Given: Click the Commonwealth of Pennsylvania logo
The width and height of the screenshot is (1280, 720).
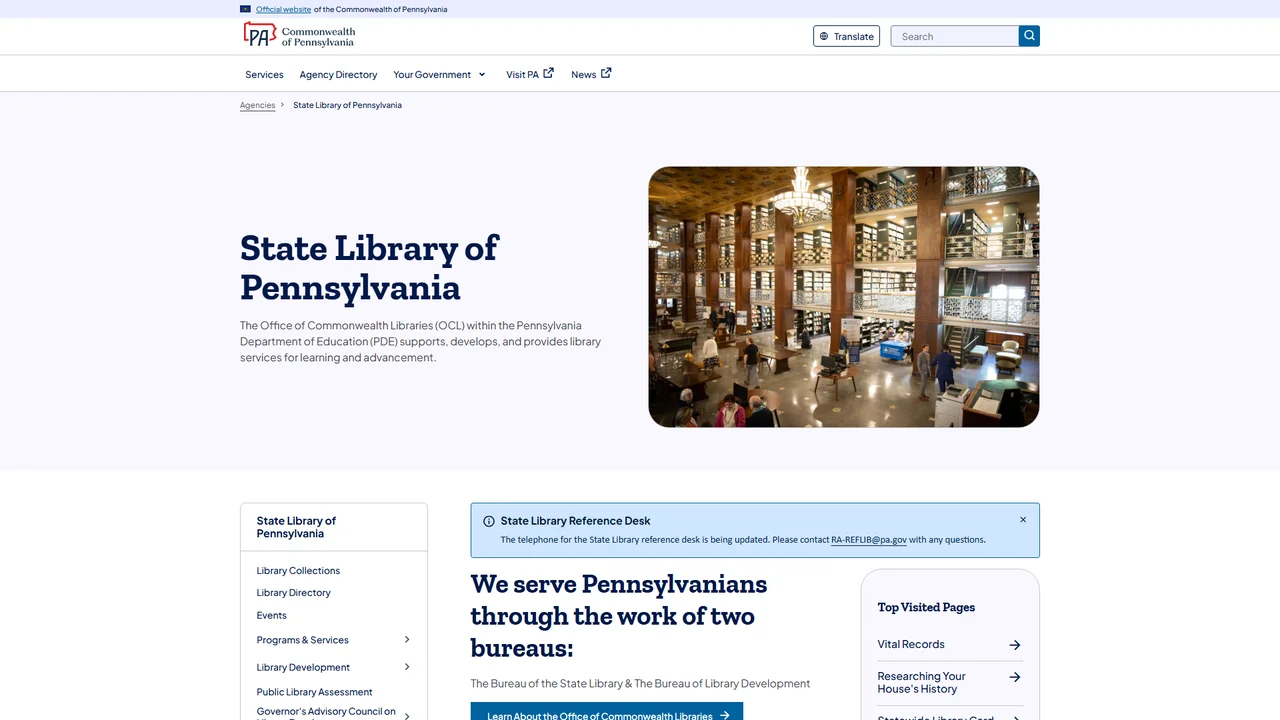Looking at the screenshot, I should (300, 35).
